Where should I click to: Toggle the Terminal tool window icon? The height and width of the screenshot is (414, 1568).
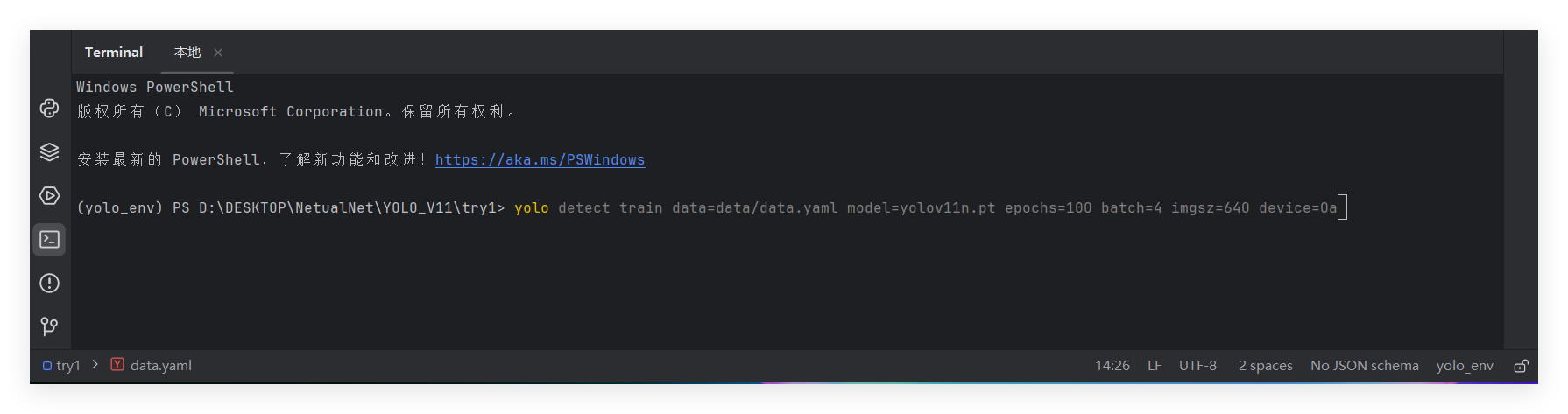pyautogui.click(x=49, y=239)
